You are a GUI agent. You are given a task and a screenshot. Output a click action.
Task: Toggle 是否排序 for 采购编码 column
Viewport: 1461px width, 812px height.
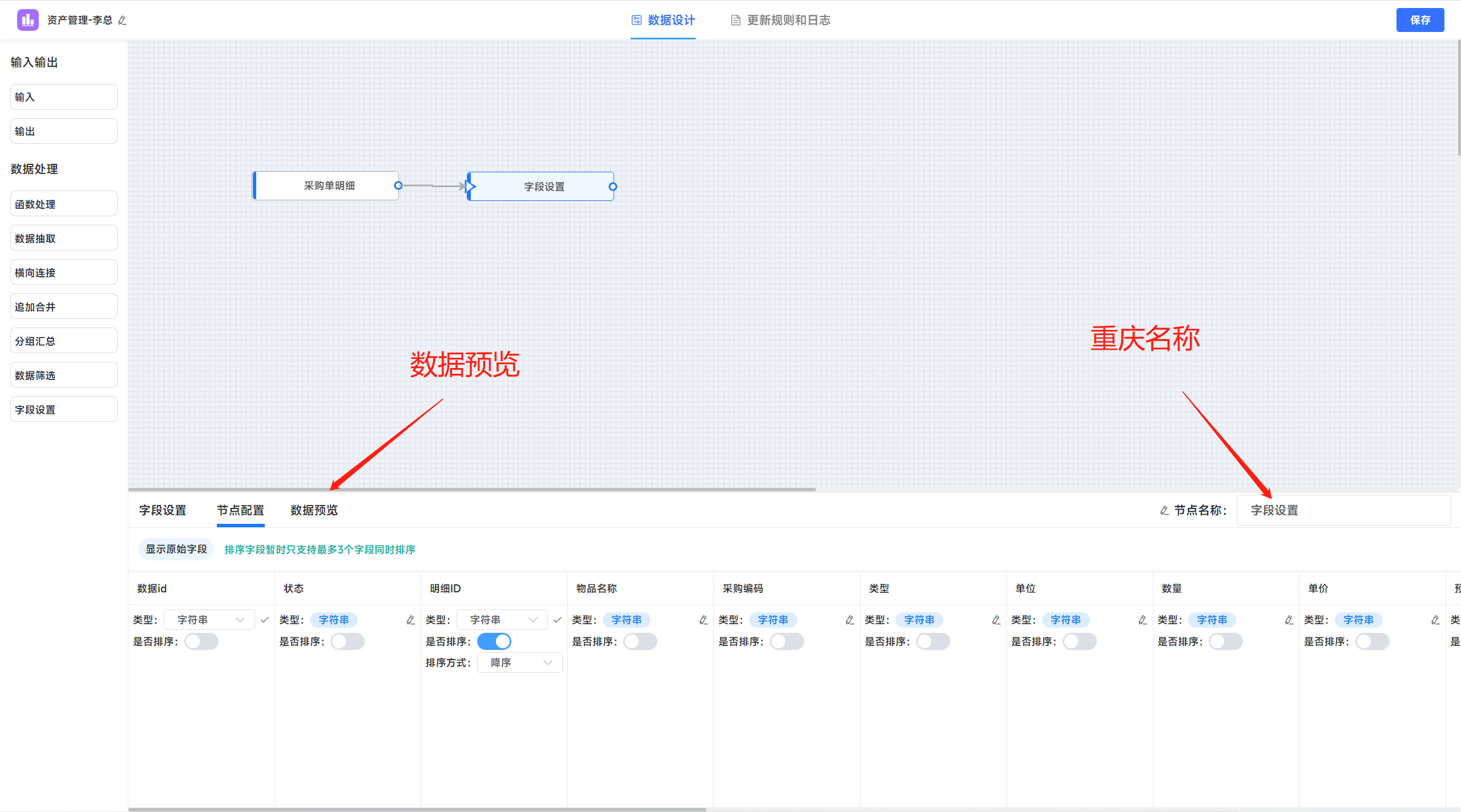[x=787, y=641]
